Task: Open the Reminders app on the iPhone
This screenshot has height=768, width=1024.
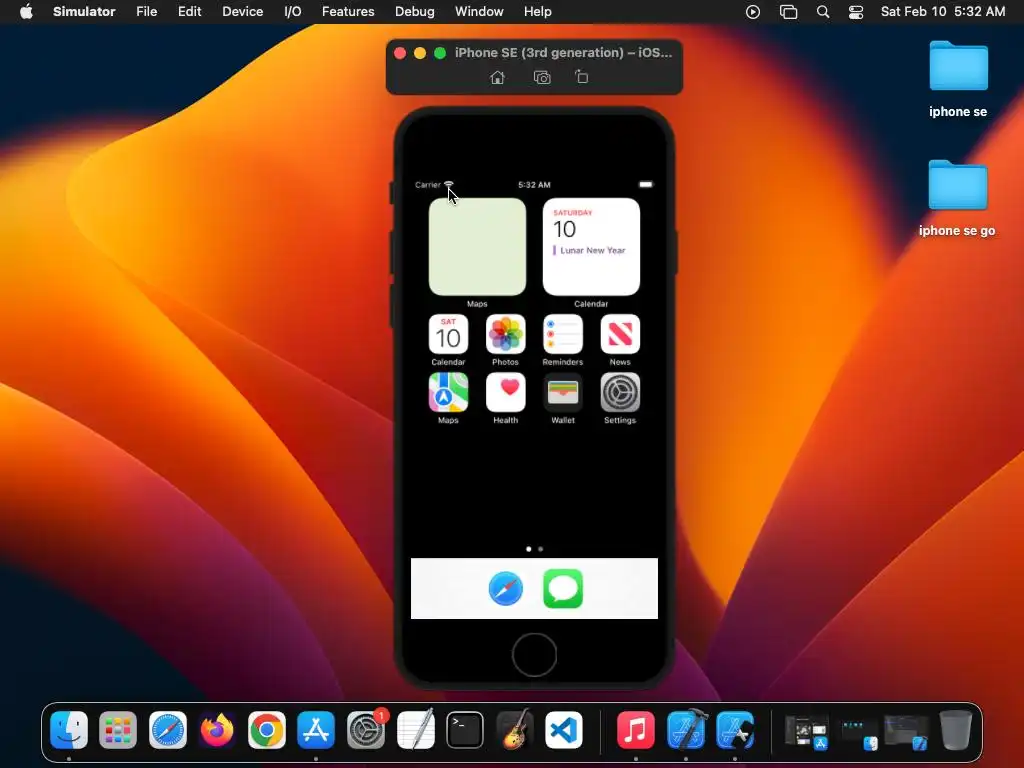Action: tap(563, 334)
